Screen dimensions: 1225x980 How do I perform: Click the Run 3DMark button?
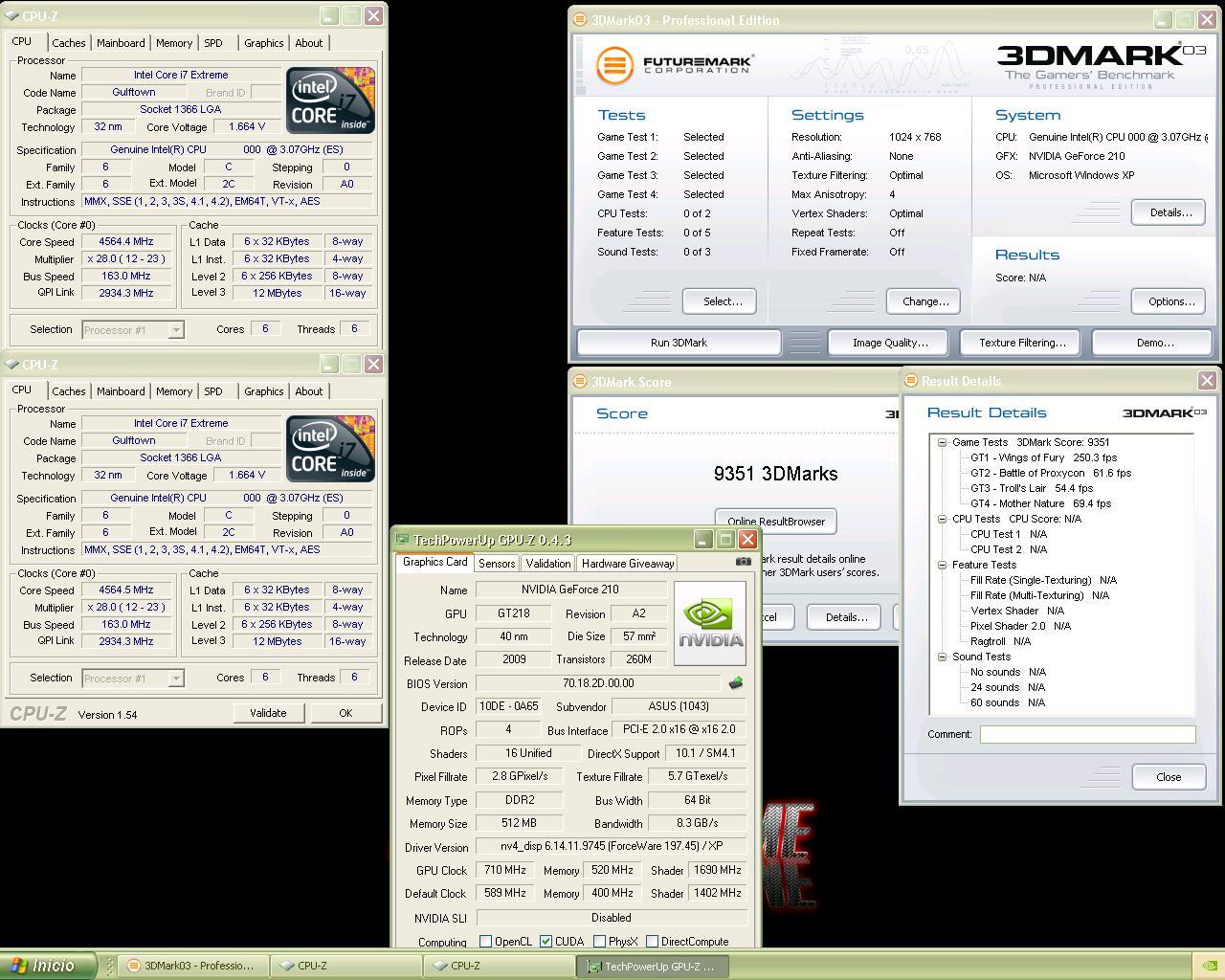679,343
